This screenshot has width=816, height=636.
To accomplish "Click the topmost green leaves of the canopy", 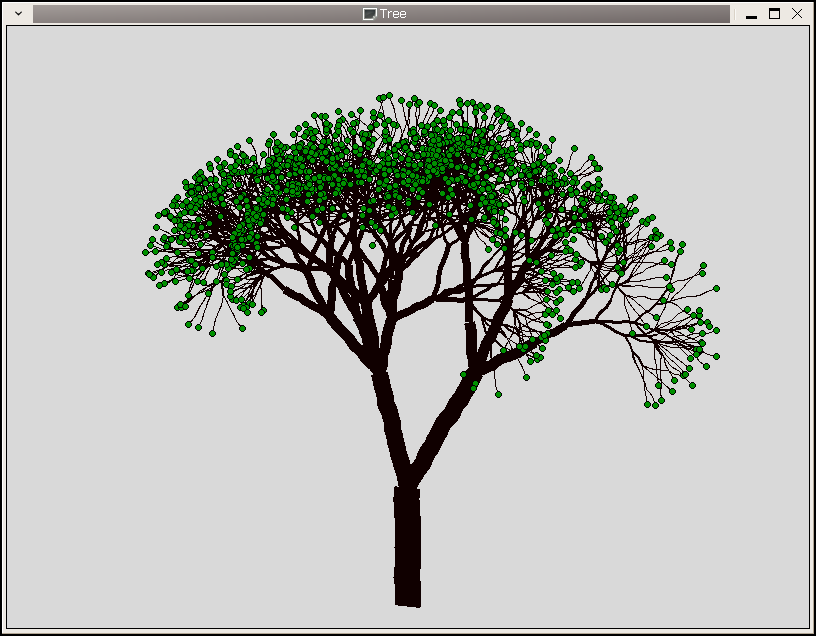I will click(x=386, y=98).
